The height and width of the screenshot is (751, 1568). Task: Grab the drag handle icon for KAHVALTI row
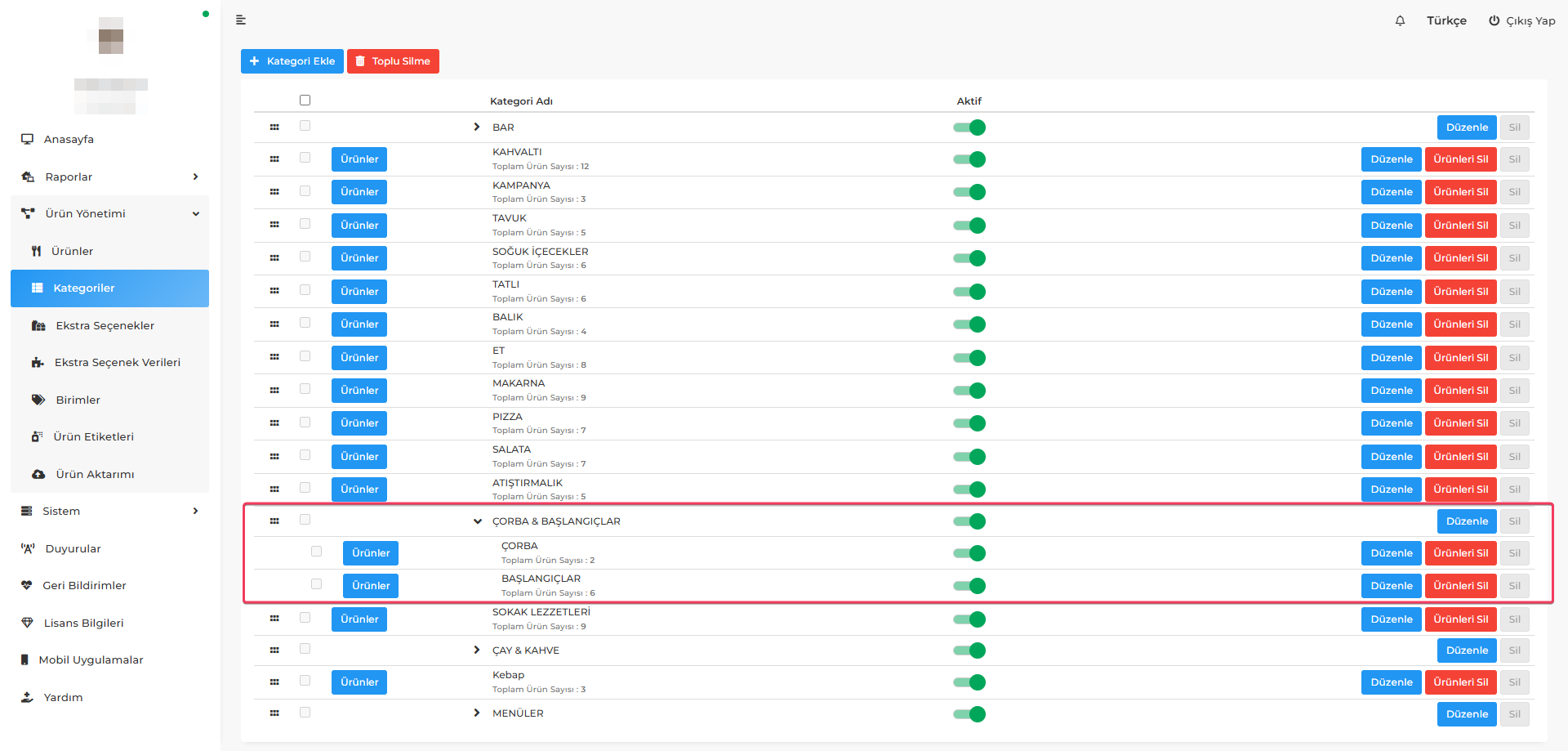click(274, 159)
